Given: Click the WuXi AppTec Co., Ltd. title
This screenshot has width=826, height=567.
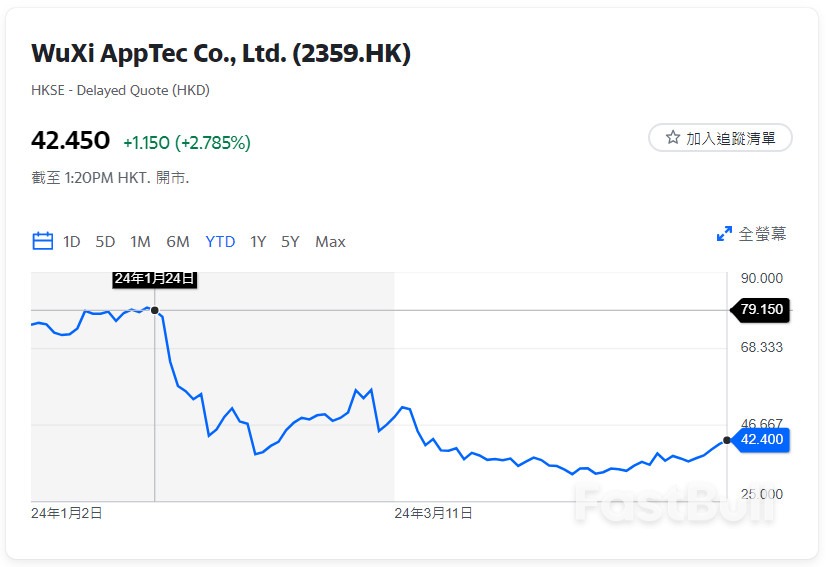Looking at the screenshot, I should [x=221, y=54].
